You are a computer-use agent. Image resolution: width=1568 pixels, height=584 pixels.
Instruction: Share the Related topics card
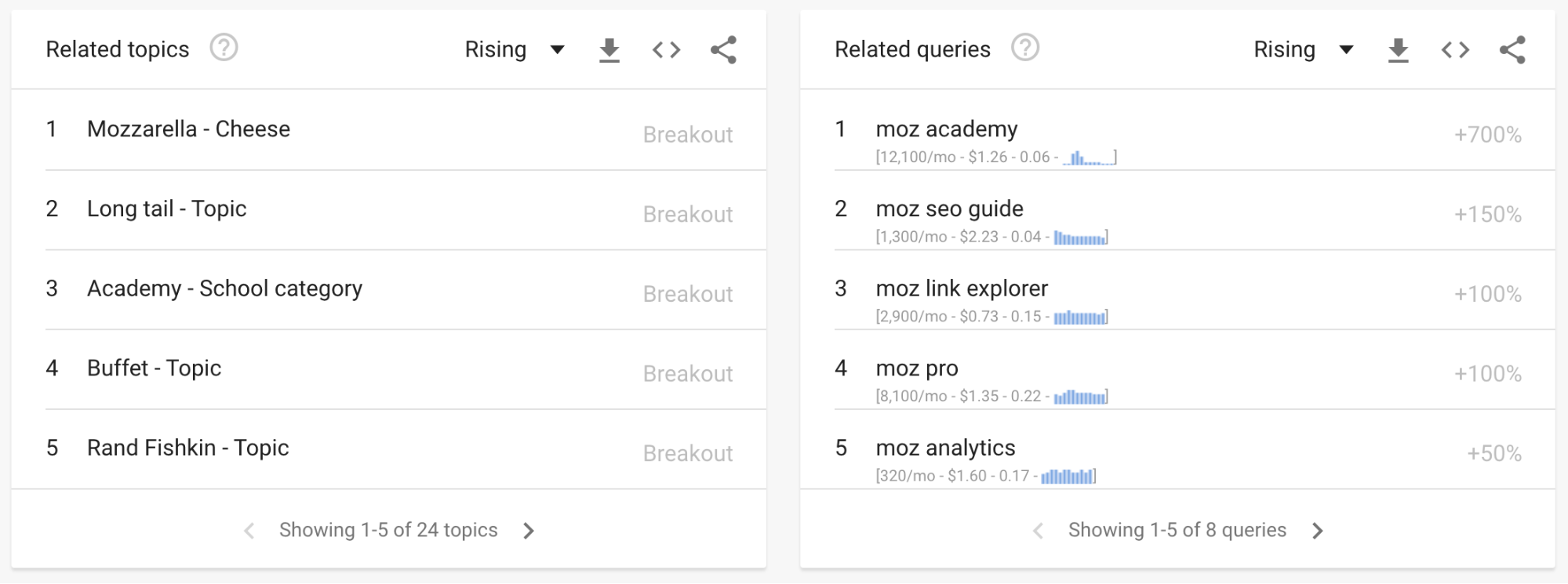(x=723, y=49)
